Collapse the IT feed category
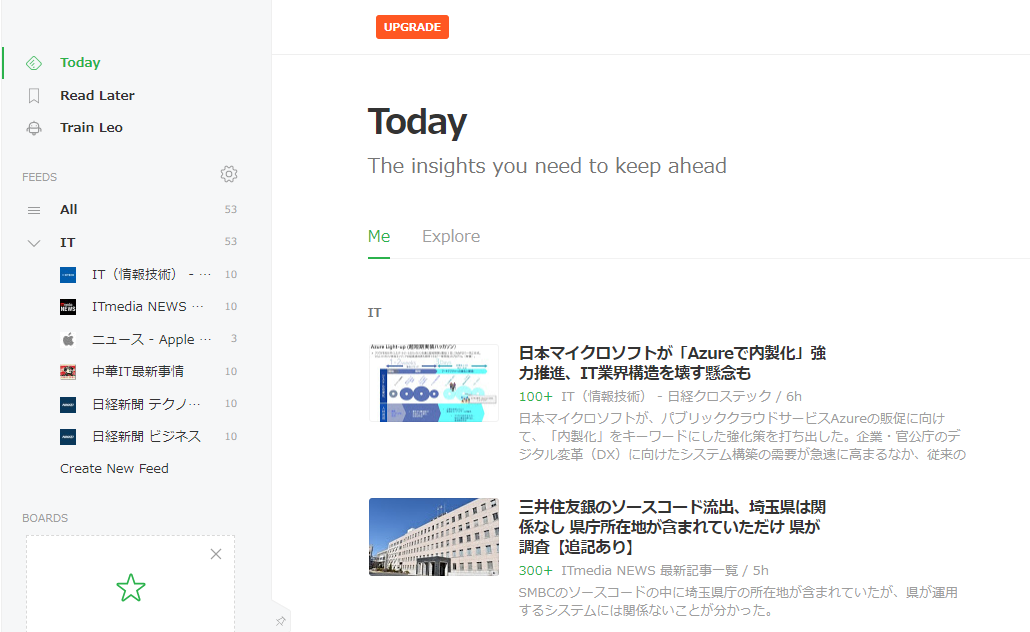 [34, 243]
